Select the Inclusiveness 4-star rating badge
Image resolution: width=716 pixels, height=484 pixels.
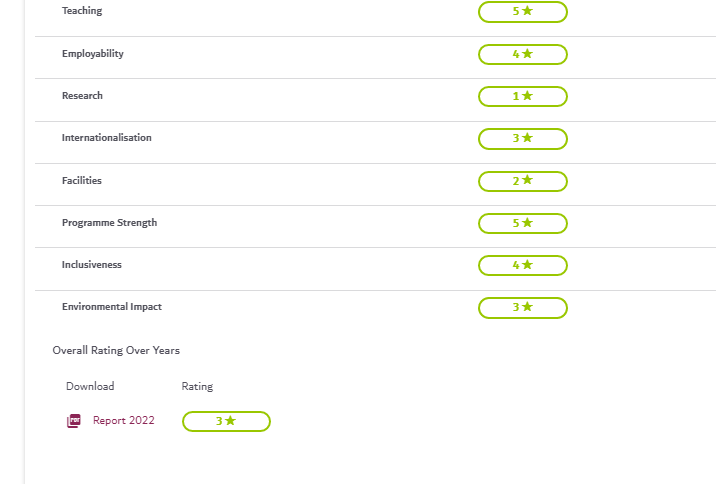[x=522, y=265]
